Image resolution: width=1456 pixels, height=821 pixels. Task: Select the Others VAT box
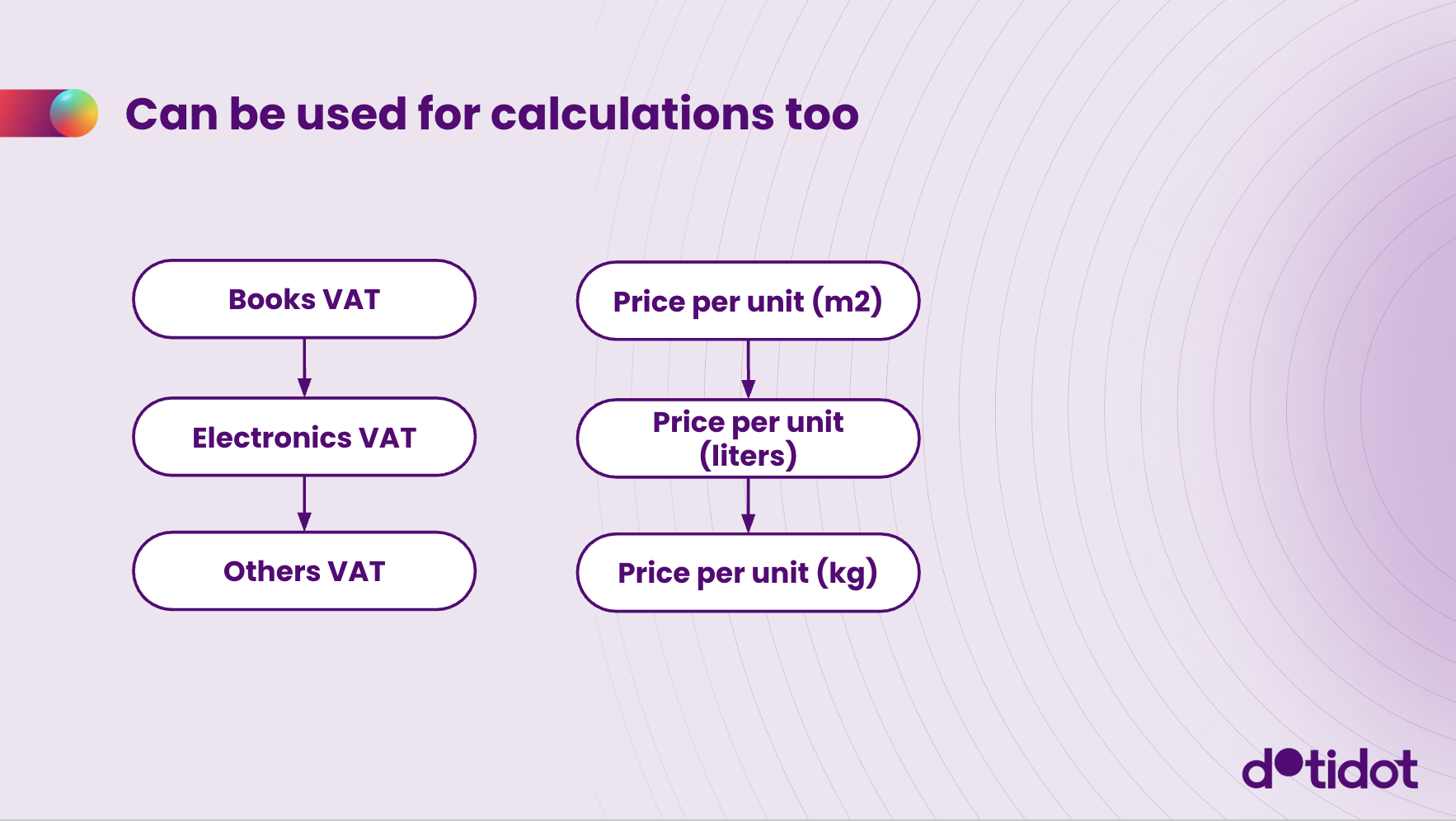coord(304,571)
